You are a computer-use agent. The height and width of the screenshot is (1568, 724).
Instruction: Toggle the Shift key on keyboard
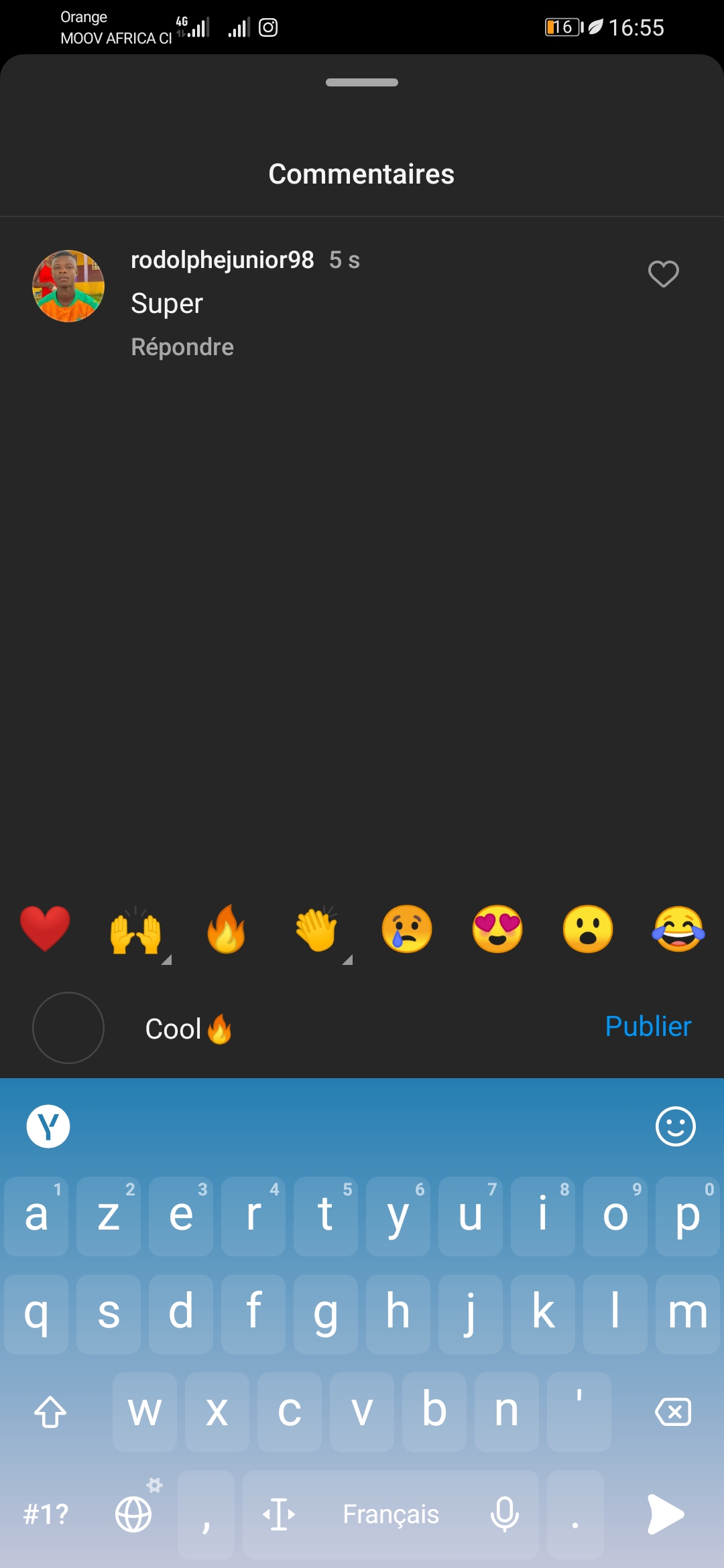(x=50, y=1411)
